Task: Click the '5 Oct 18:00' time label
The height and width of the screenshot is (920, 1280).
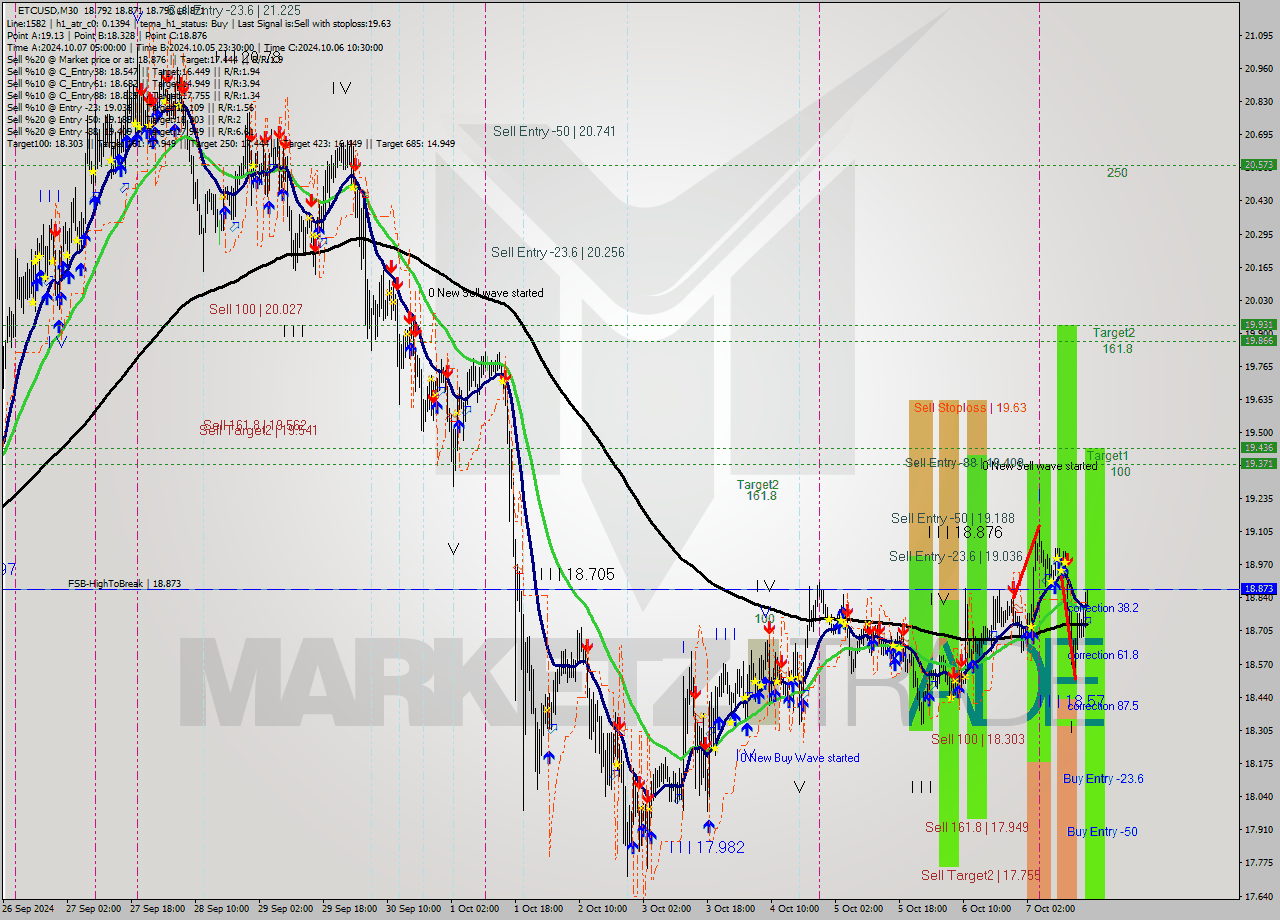Action: pos(924,909)
